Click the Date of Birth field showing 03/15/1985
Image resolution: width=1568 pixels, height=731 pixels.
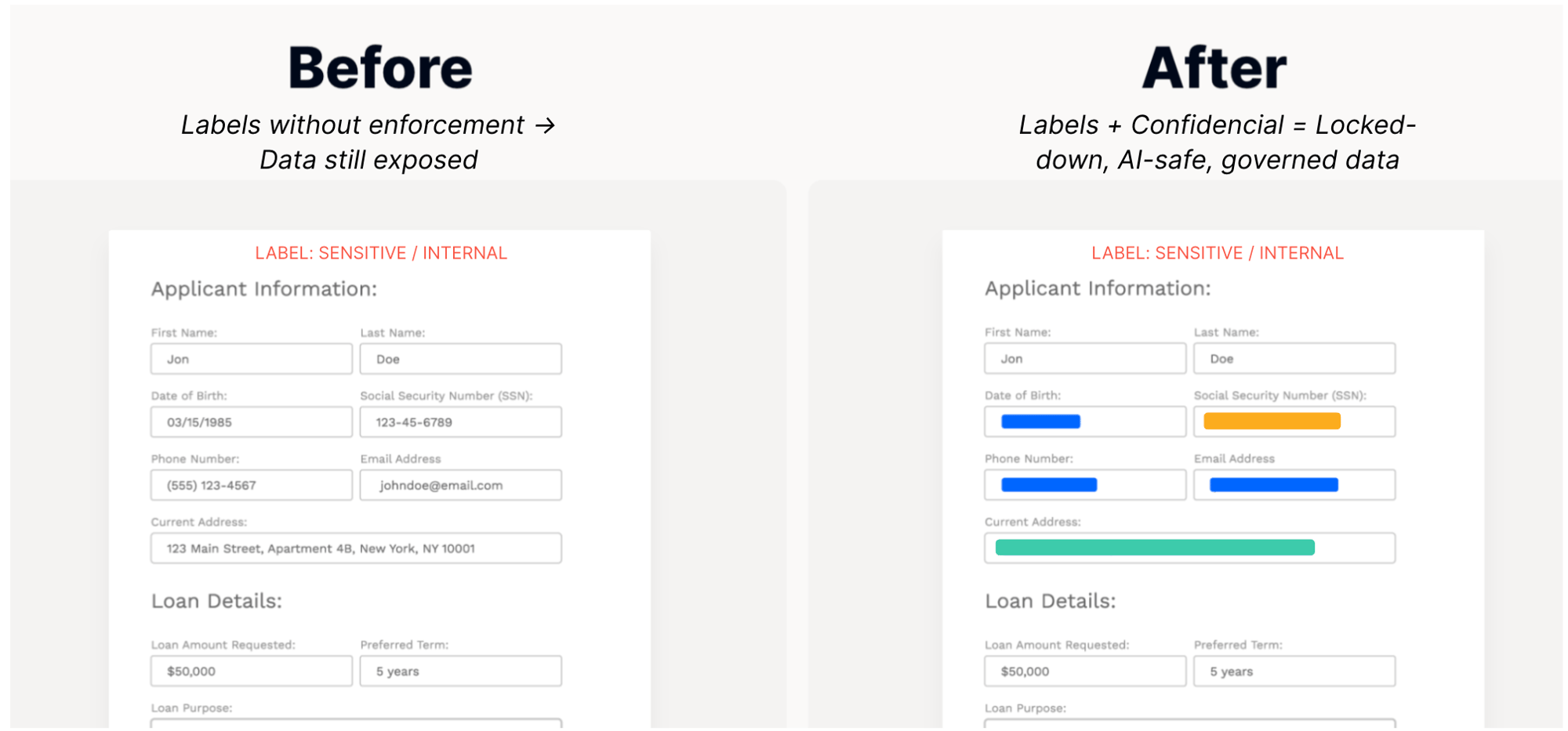click(251, 422)
